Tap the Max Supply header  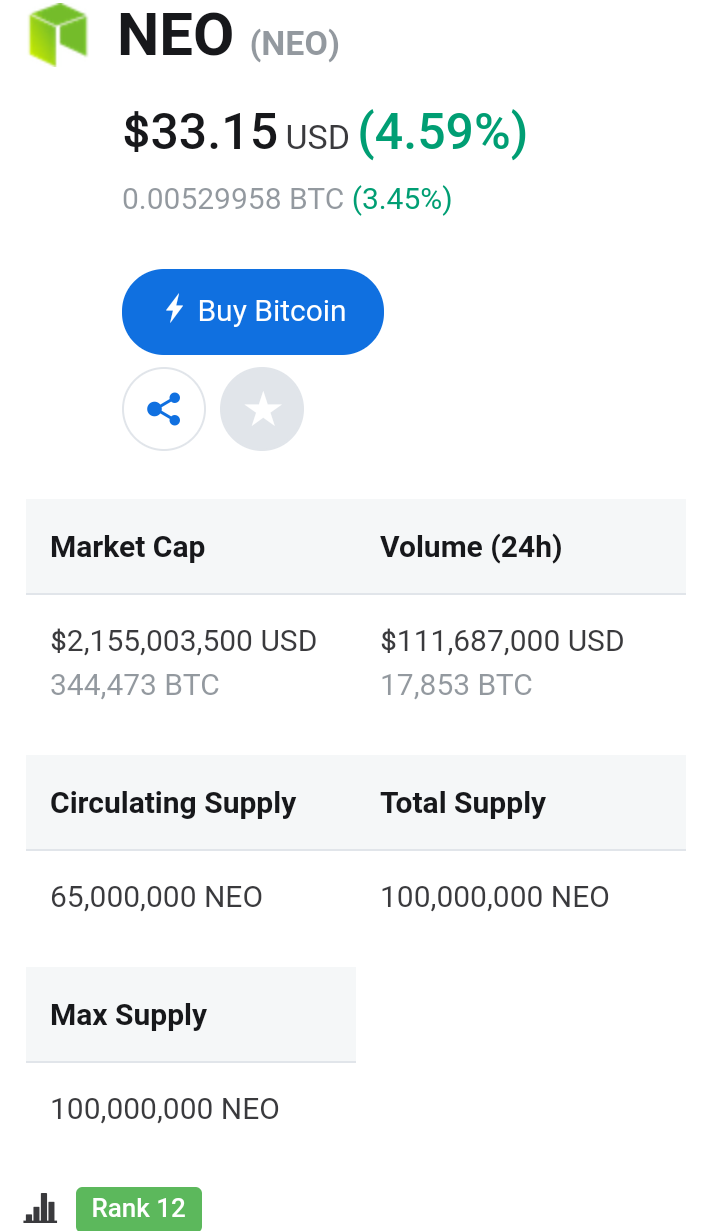[x=129, y=1015]
